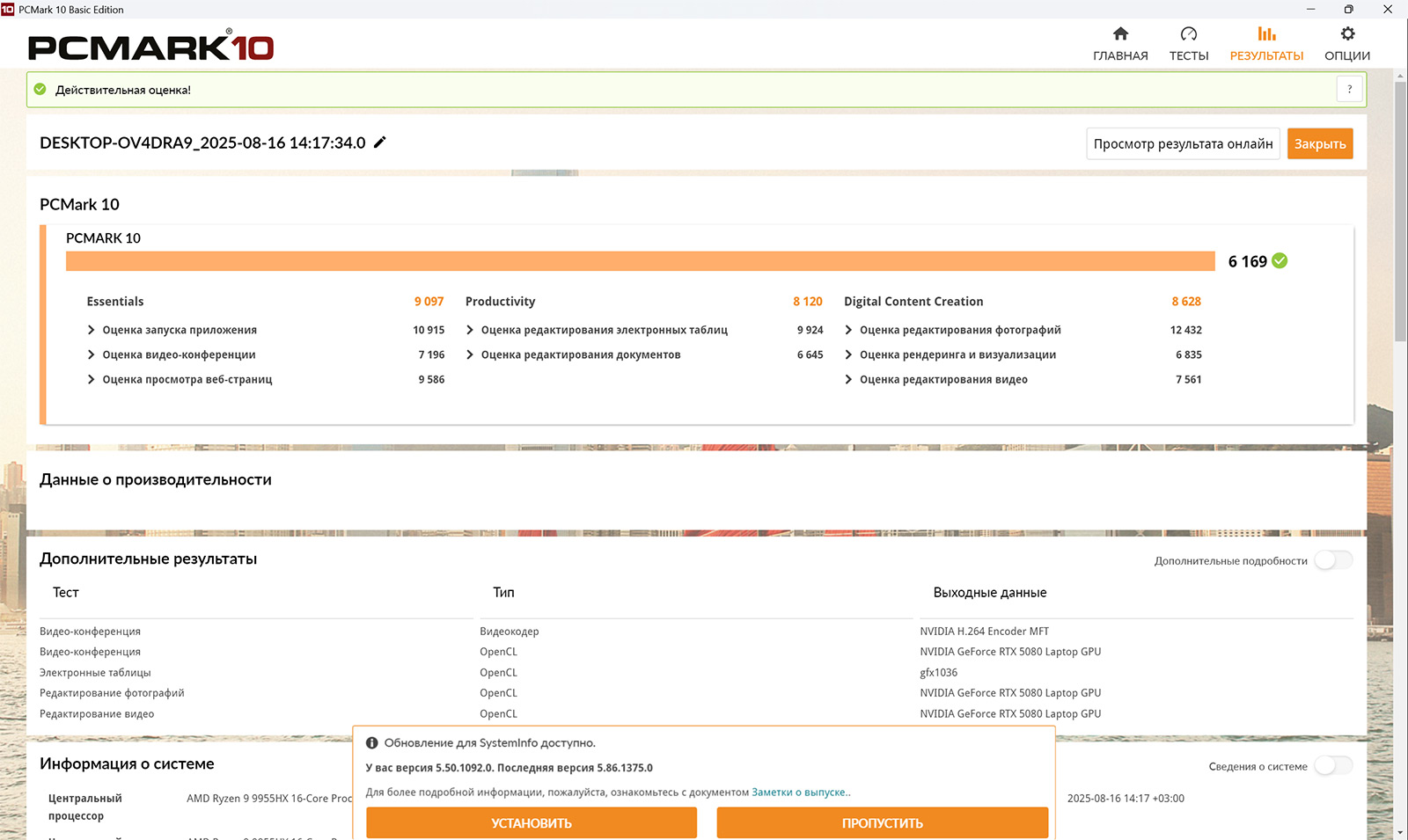Click Просмотр результата онлайн button

pyautogui.click(x=1183, y=143)
